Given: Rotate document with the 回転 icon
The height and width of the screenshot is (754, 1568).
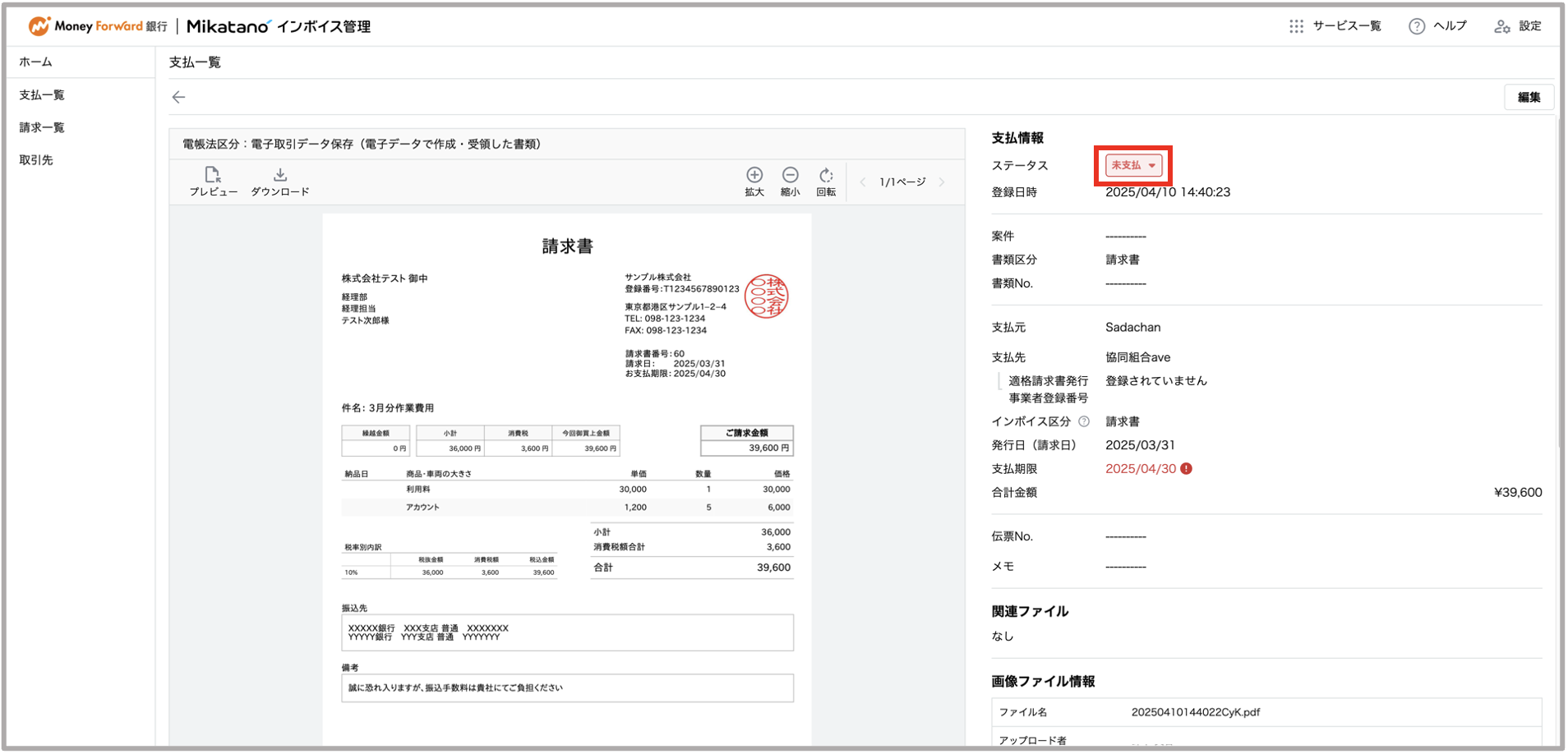Looking at the screenshot, I should (x=826, y=174).
